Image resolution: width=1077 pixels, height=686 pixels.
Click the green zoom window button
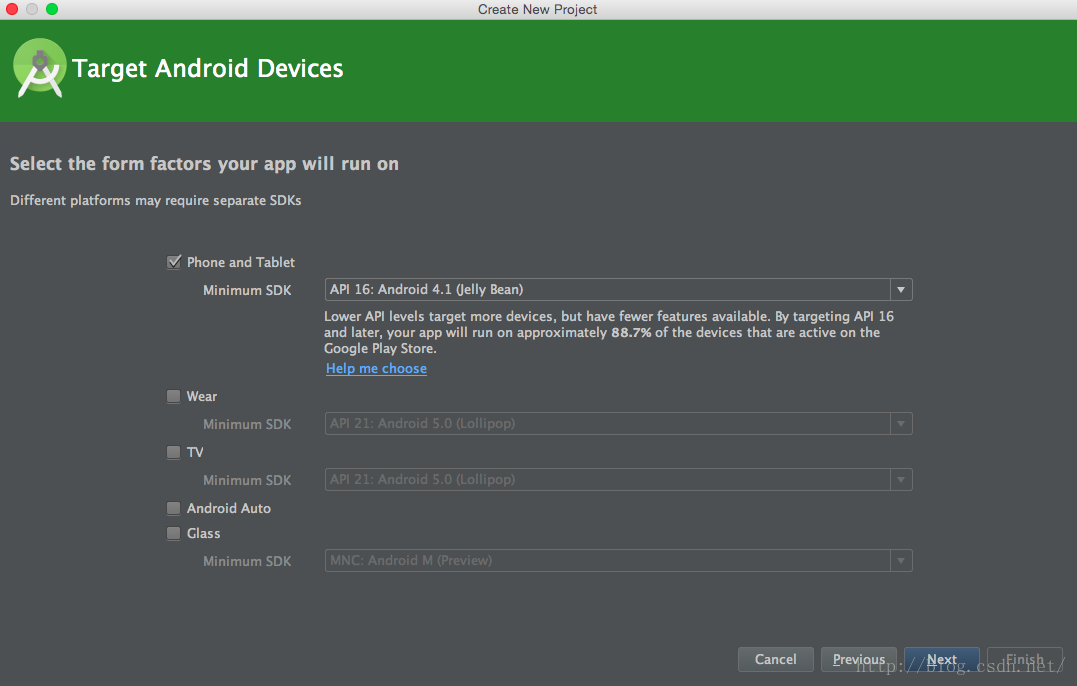pos(52,9)
